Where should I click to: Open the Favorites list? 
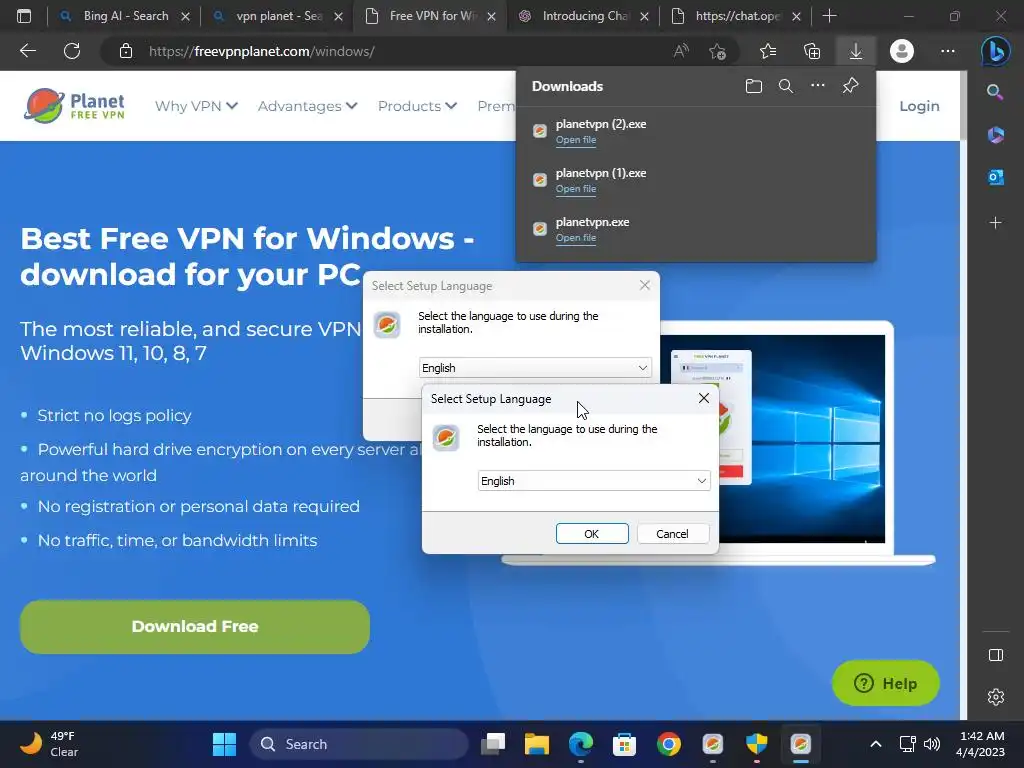coord(768,51)
